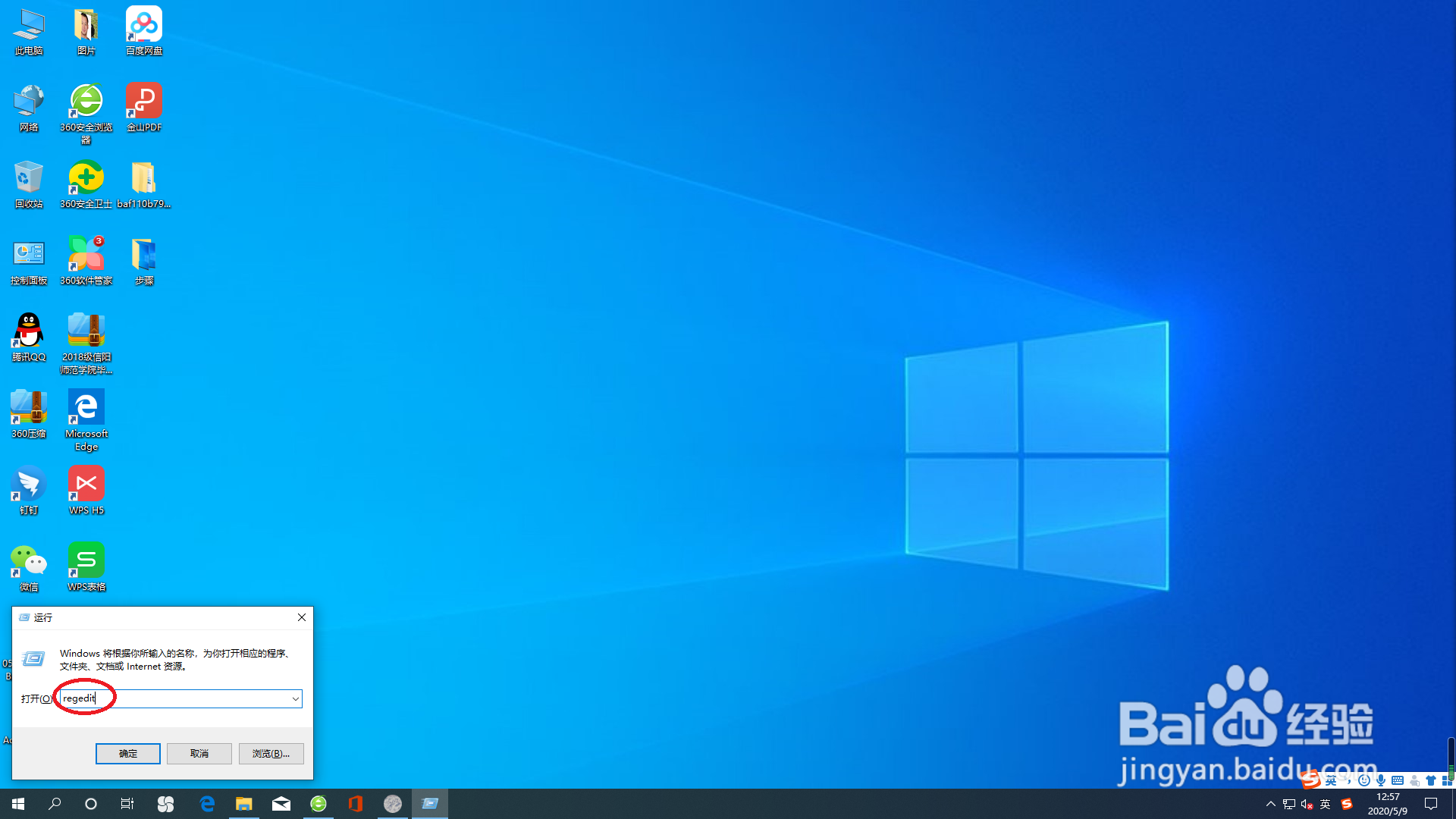The width and height of the screenshot is (1456, 819).
Task: Click 确定 in the Run dialog
Action: [128, 753]
